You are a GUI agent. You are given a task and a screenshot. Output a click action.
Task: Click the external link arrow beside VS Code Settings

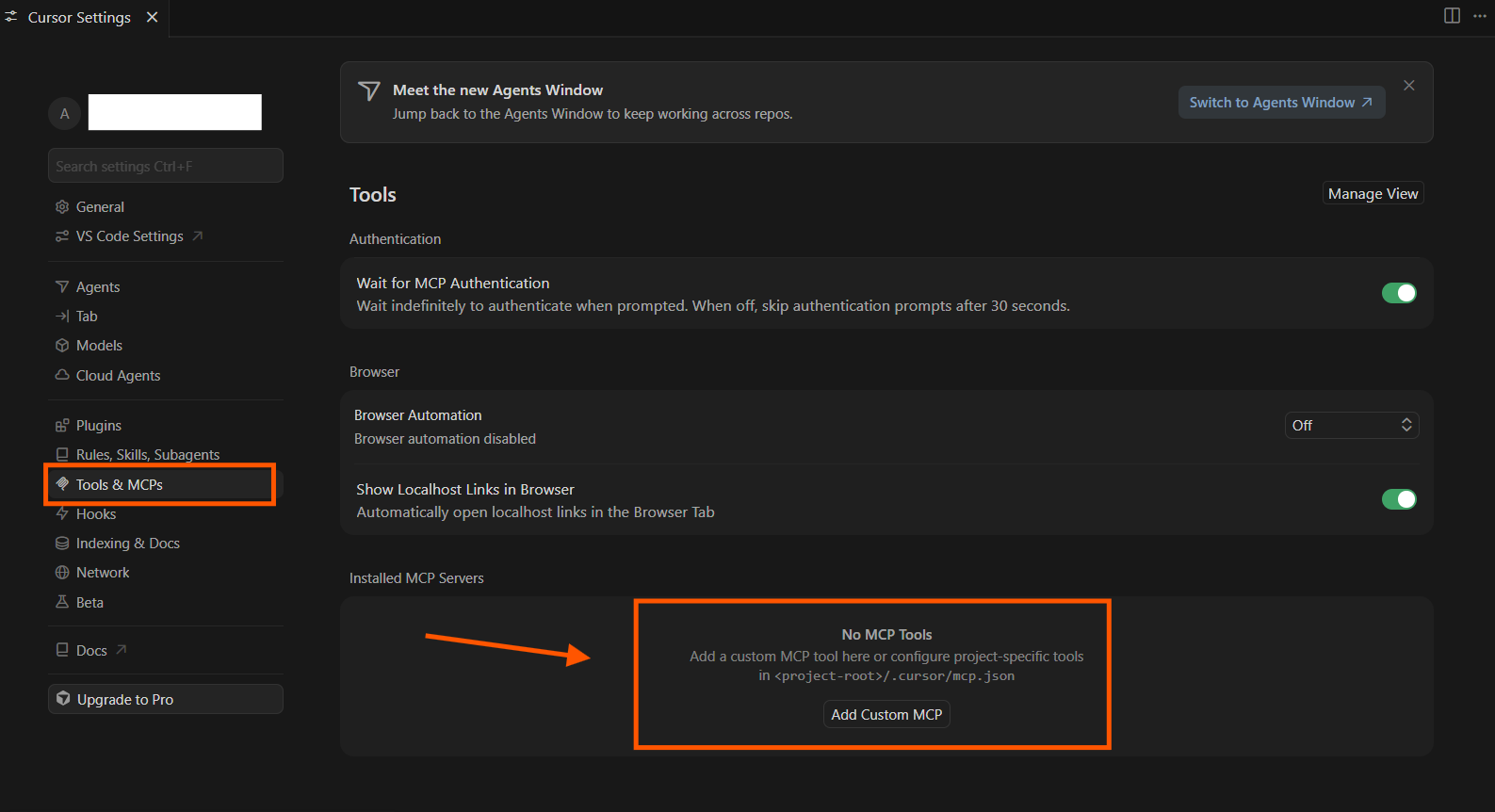[198, 235]
